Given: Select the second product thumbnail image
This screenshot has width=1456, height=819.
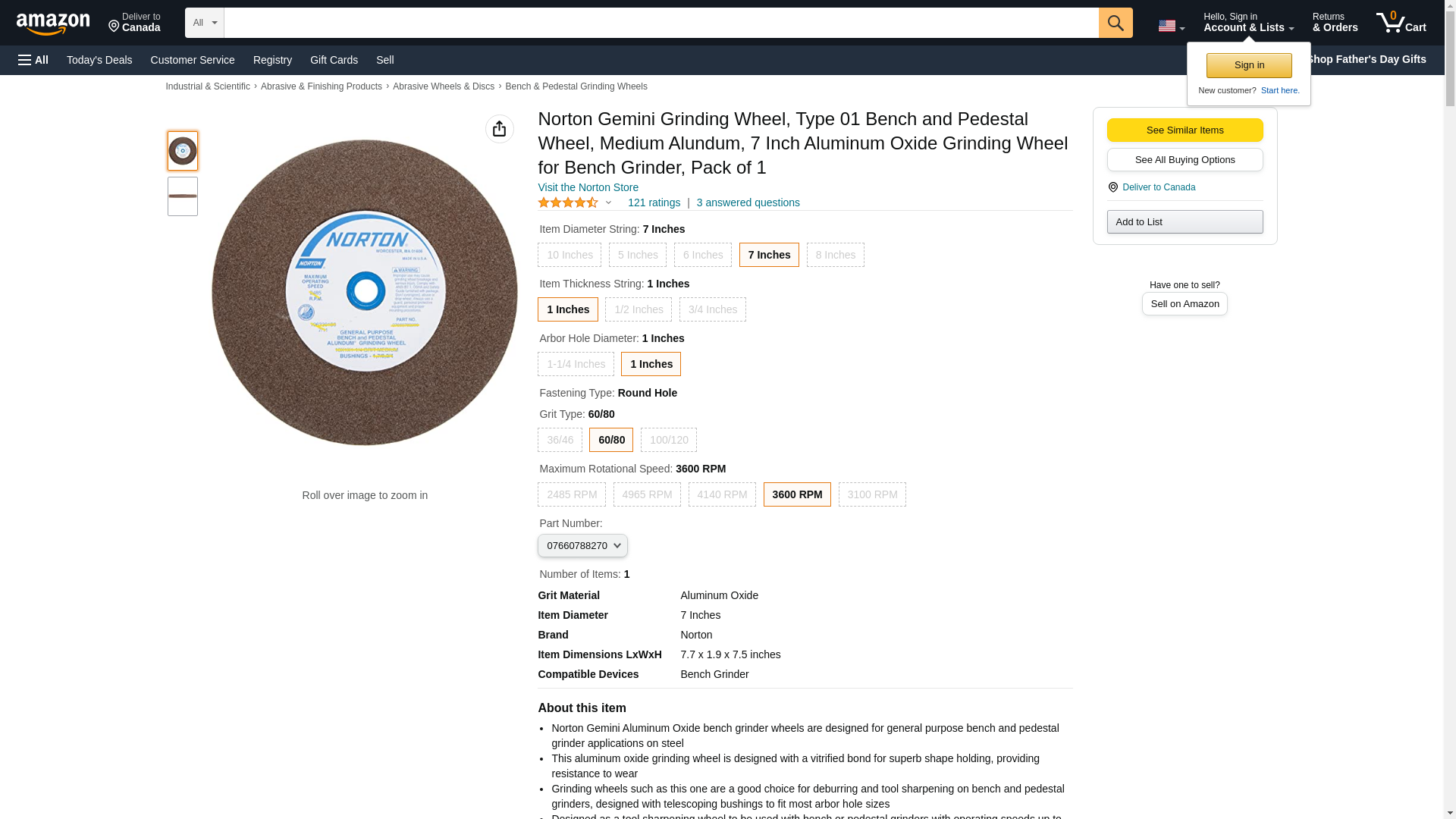Looking at the screenshot, I should (x=183, y=196).
